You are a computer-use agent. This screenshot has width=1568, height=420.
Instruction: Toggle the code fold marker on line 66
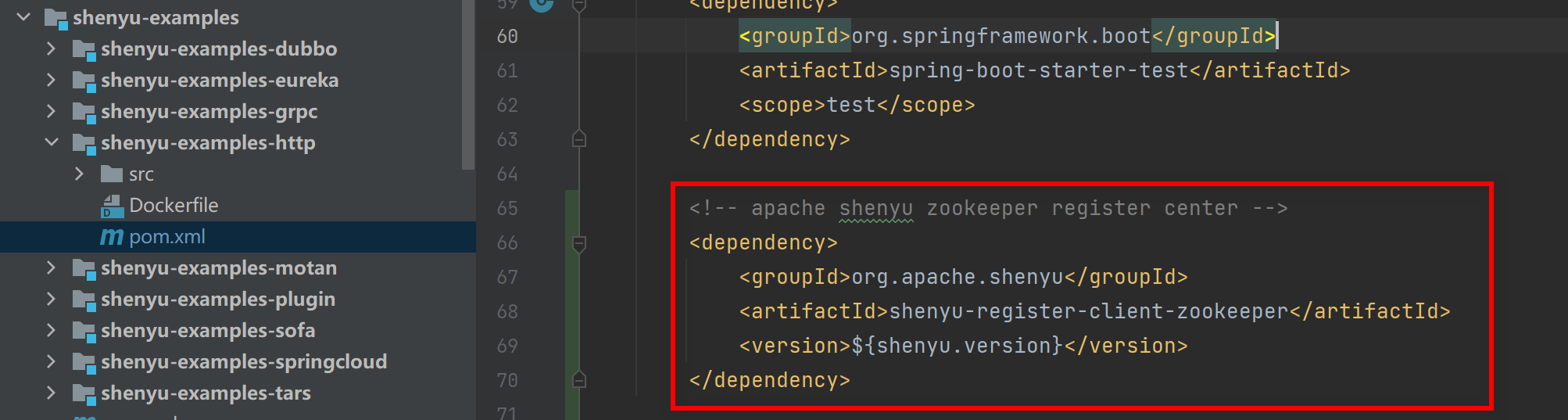[x=579, y=243]
